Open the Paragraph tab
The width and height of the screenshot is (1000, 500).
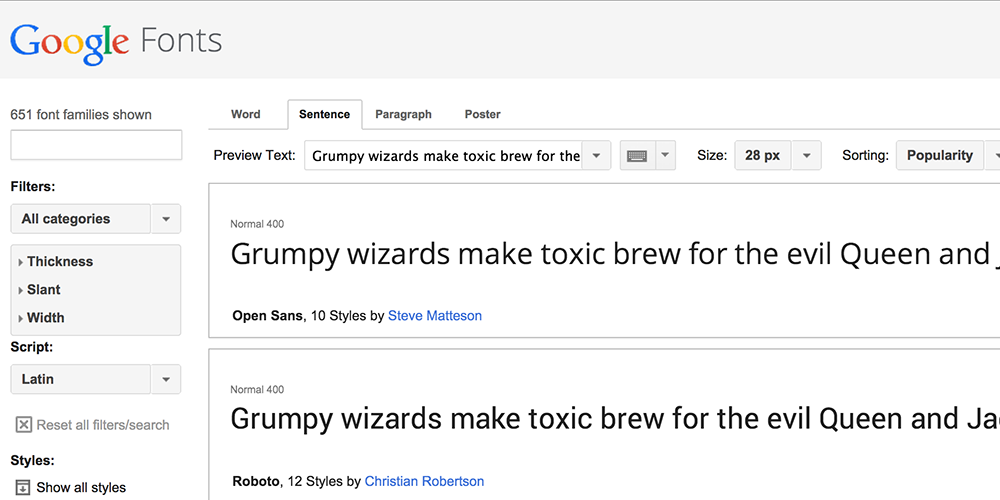(403, 114)
